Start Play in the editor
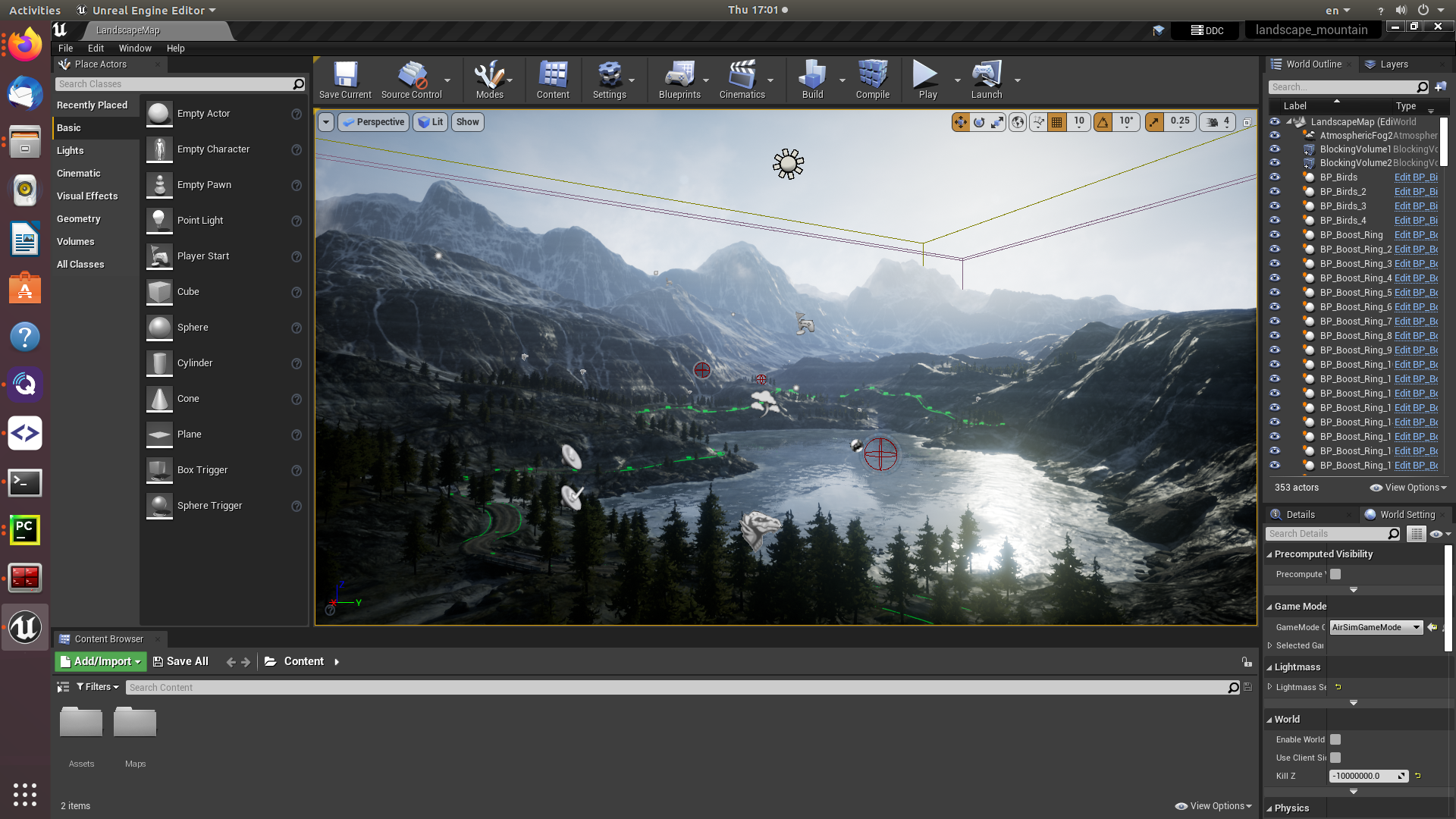The width and height of the screenshot is (1456, 819). point(927,80)
